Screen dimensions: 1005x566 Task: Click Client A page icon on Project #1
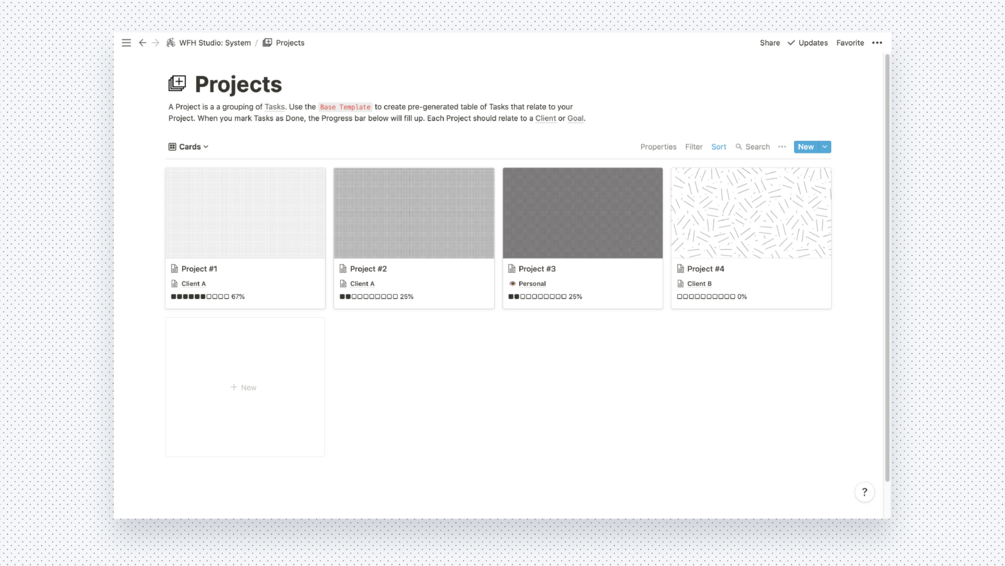174,283
